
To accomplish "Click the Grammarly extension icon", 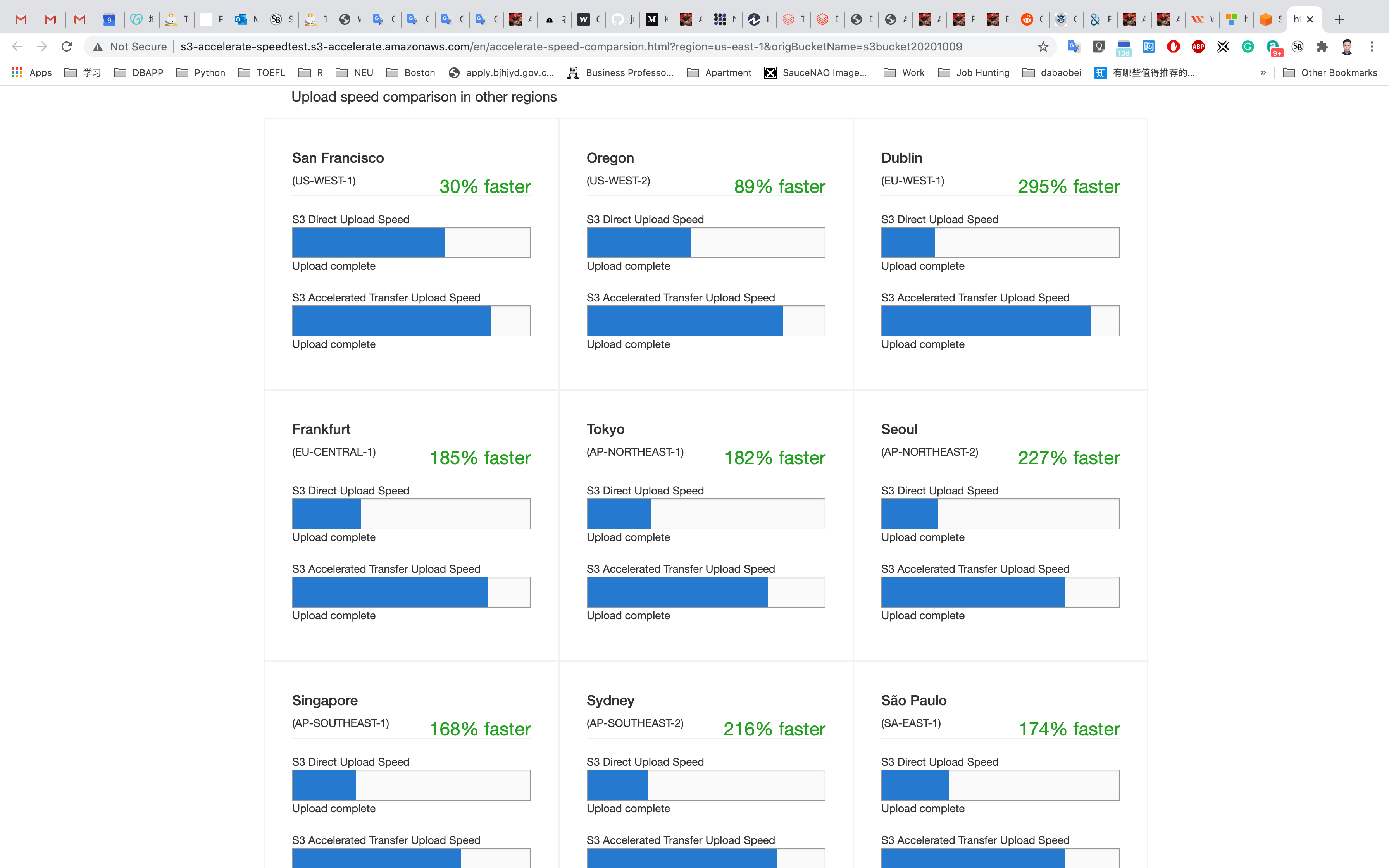I will (1248, 46).
